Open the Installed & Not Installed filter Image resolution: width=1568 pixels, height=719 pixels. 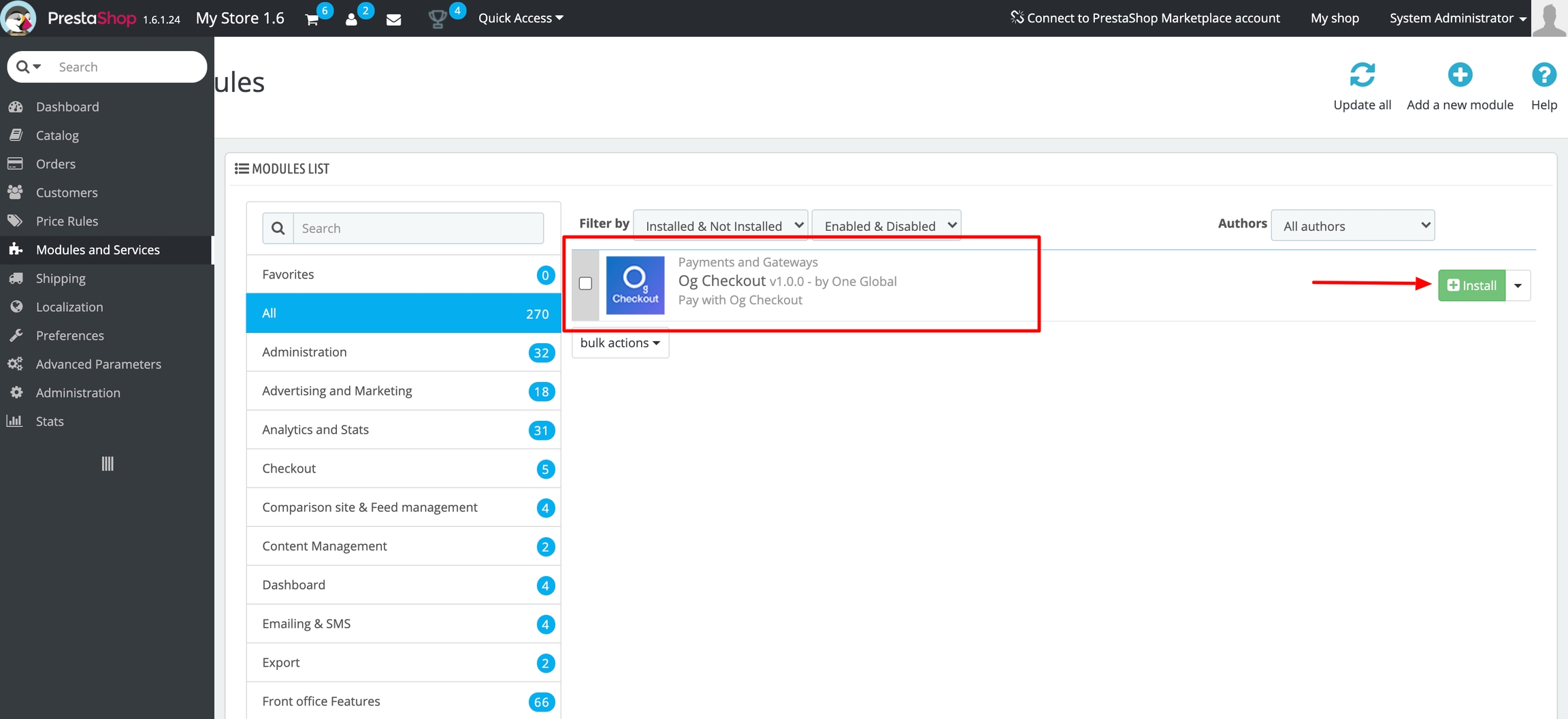721,225
